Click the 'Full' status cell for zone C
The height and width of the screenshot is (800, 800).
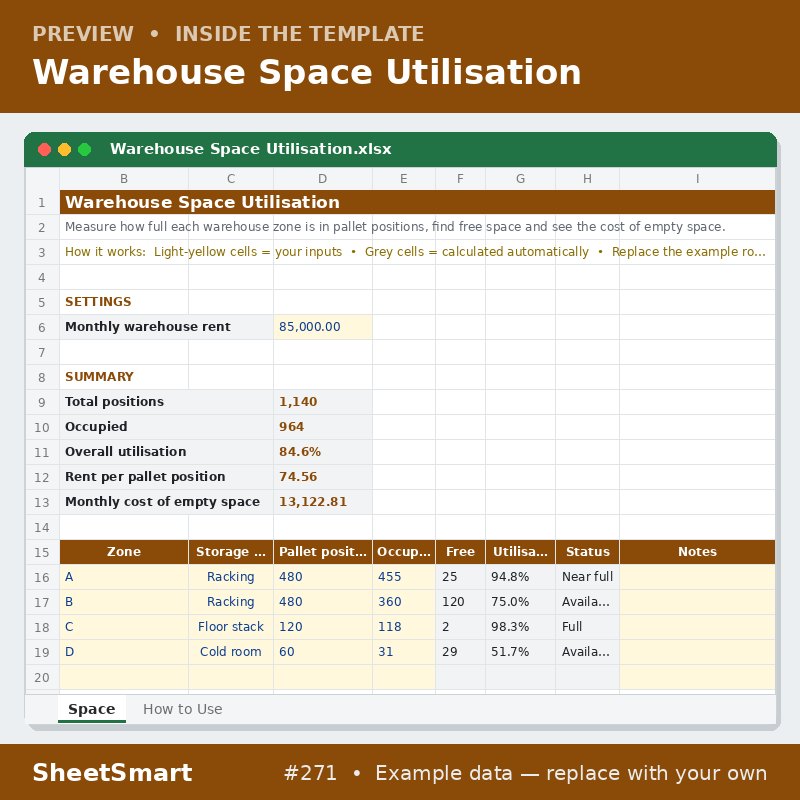click(x=587, y=627)
